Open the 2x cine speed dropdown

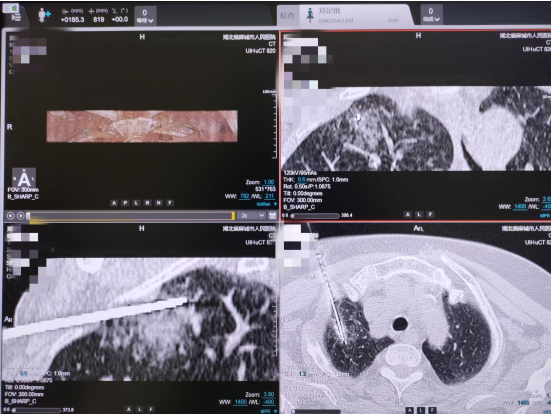[x=252, y=215]
